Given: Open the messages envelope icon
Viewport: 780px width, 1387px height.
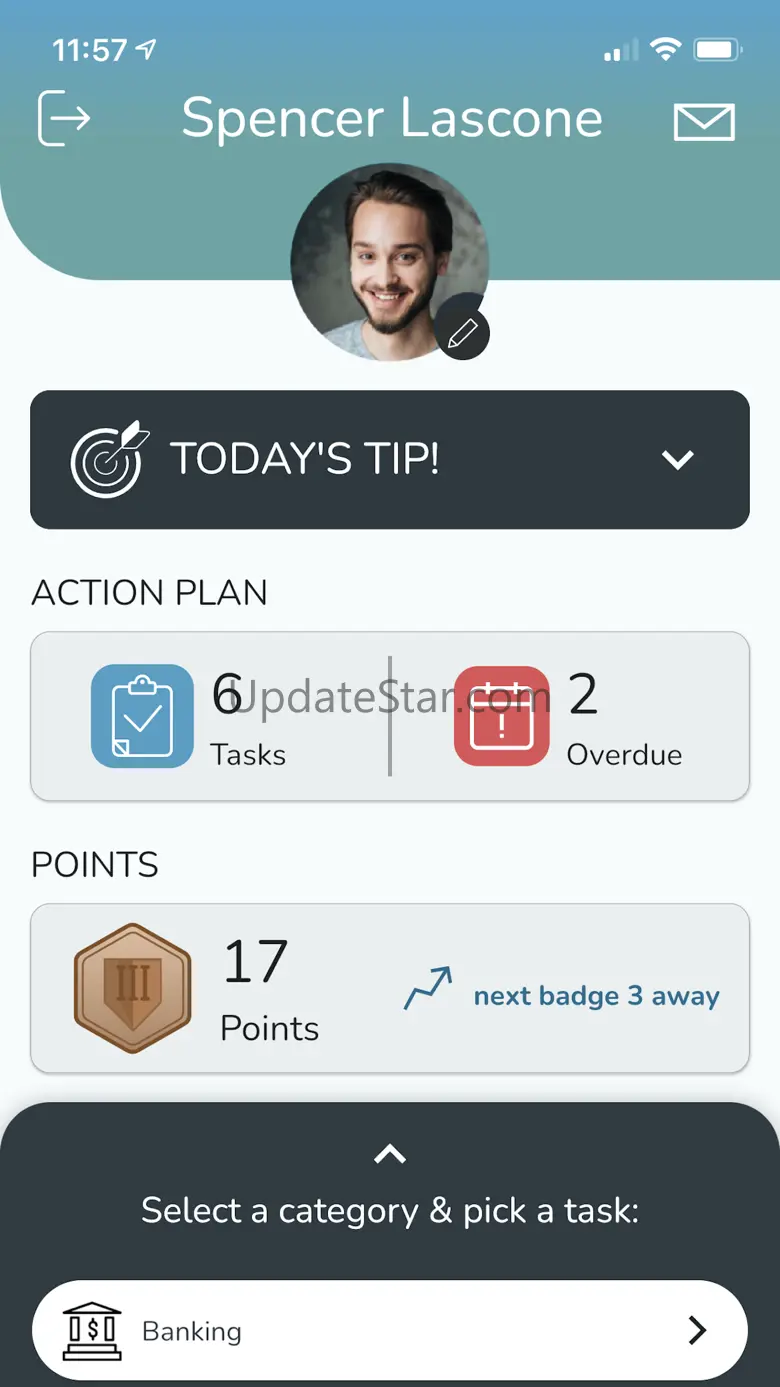Looking at the screenshot, I should click(704, 122).
